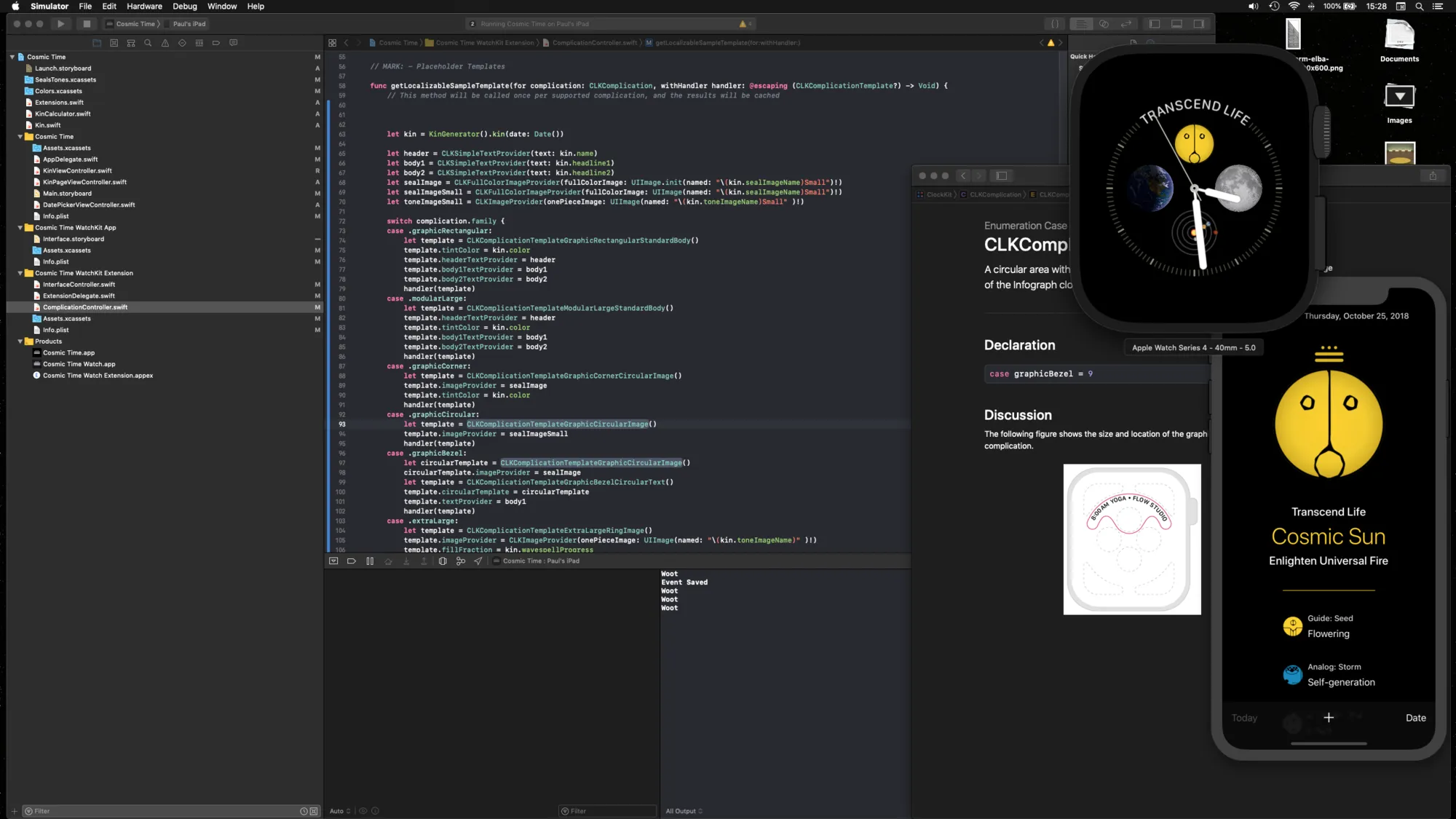Viewport: 1456px width, 819px height.
Task: Open the Hardware menu
Action: 144,7
